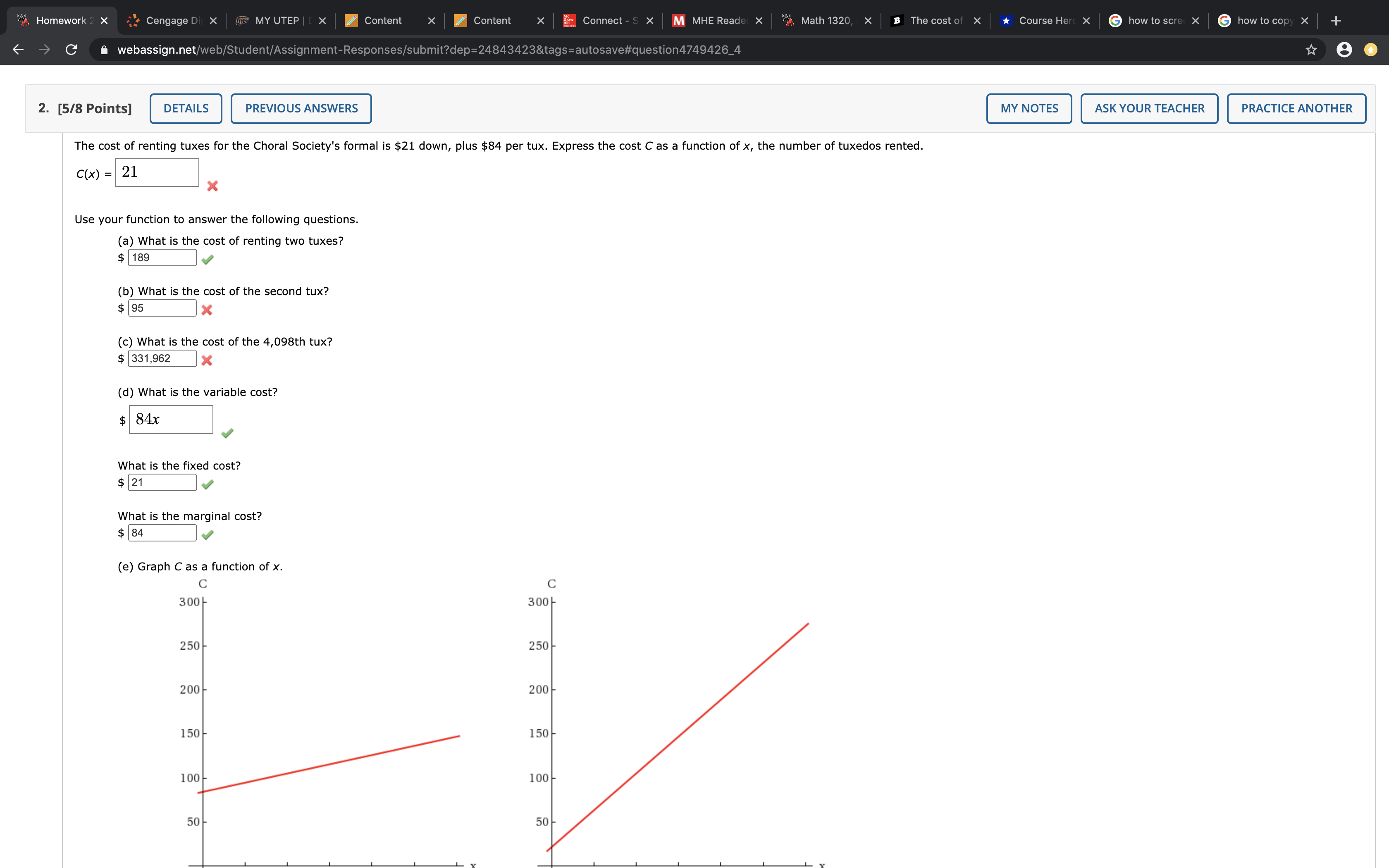Screen dimensions: 1389x868
Task: Open a new browser tab
Action: 1336,21
